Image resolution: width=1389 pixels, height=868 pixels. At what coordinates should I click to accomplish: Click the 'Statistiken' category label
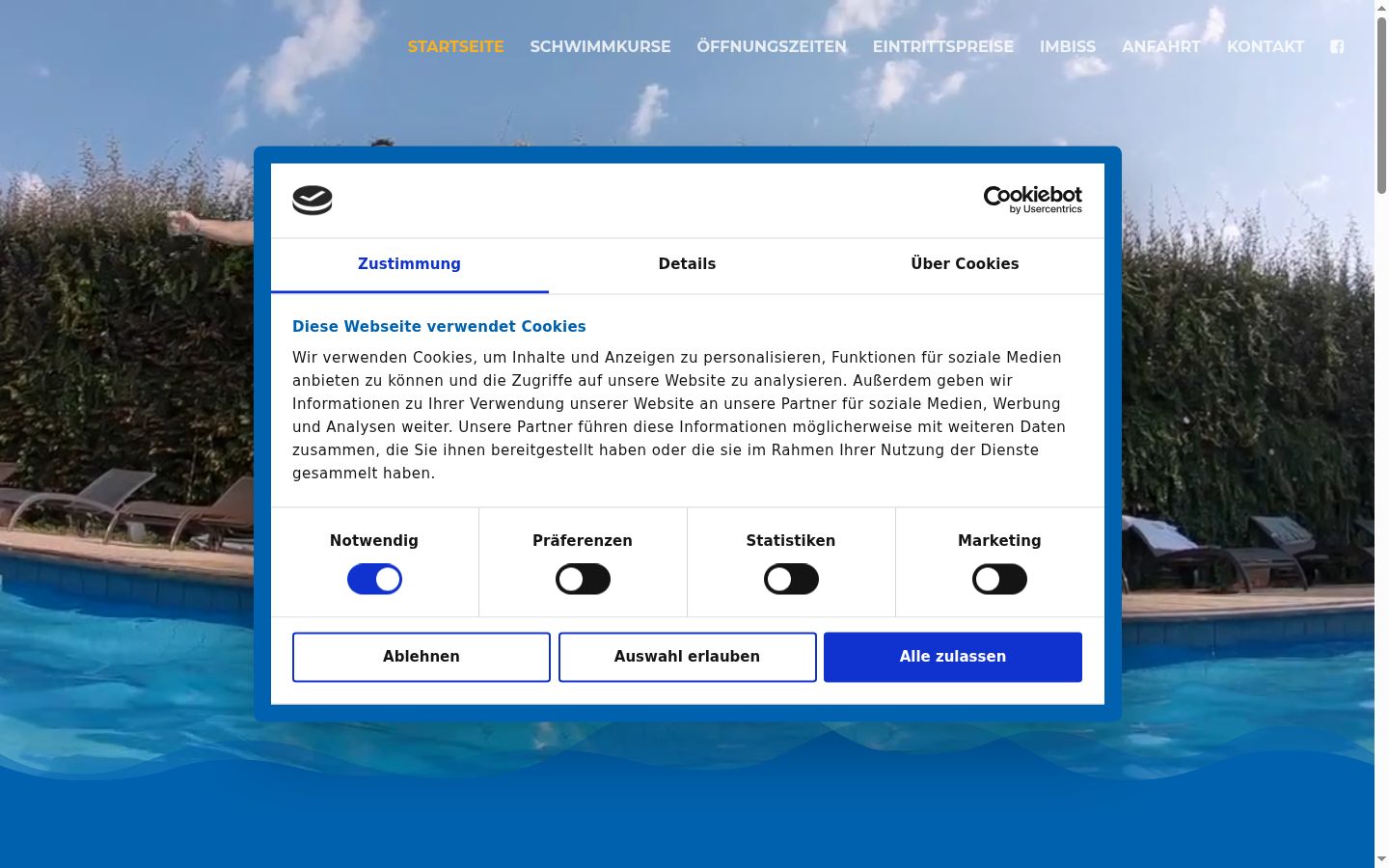coord(791,541)
